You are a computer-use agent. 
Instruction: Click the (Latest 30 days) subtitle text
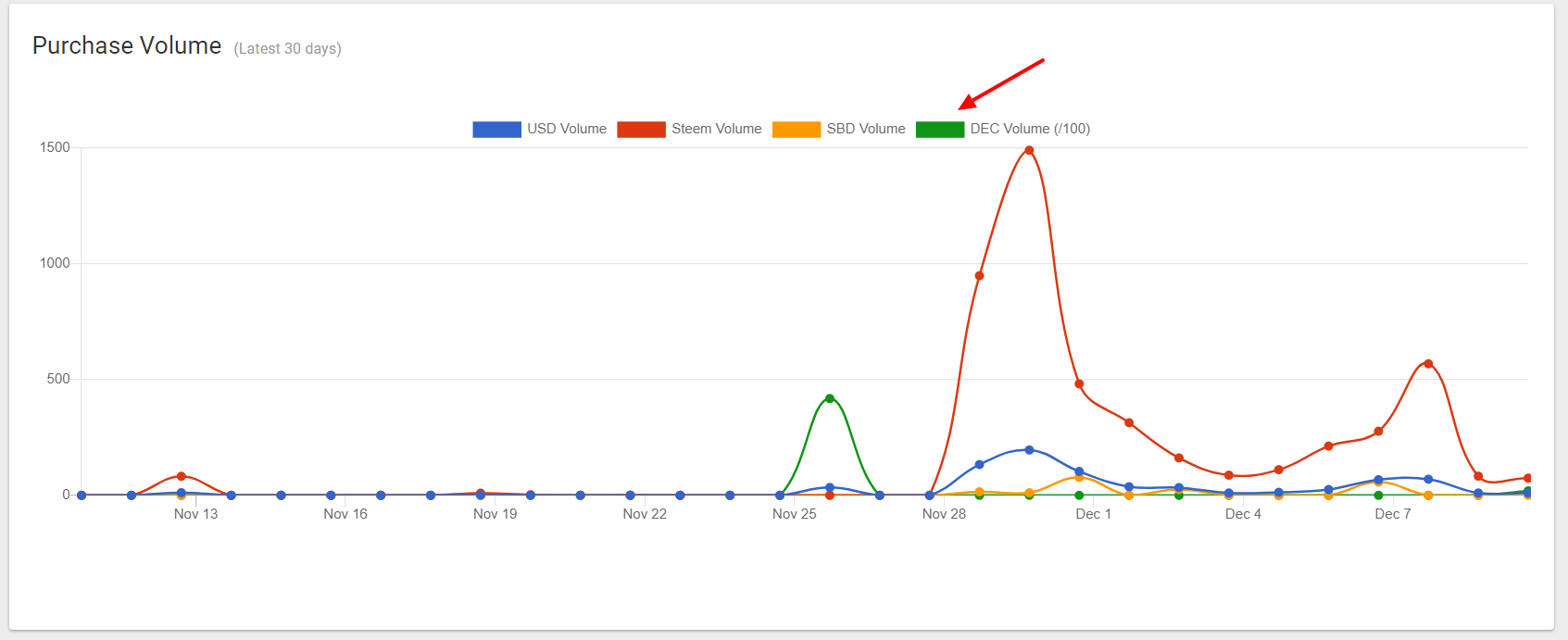287,49
